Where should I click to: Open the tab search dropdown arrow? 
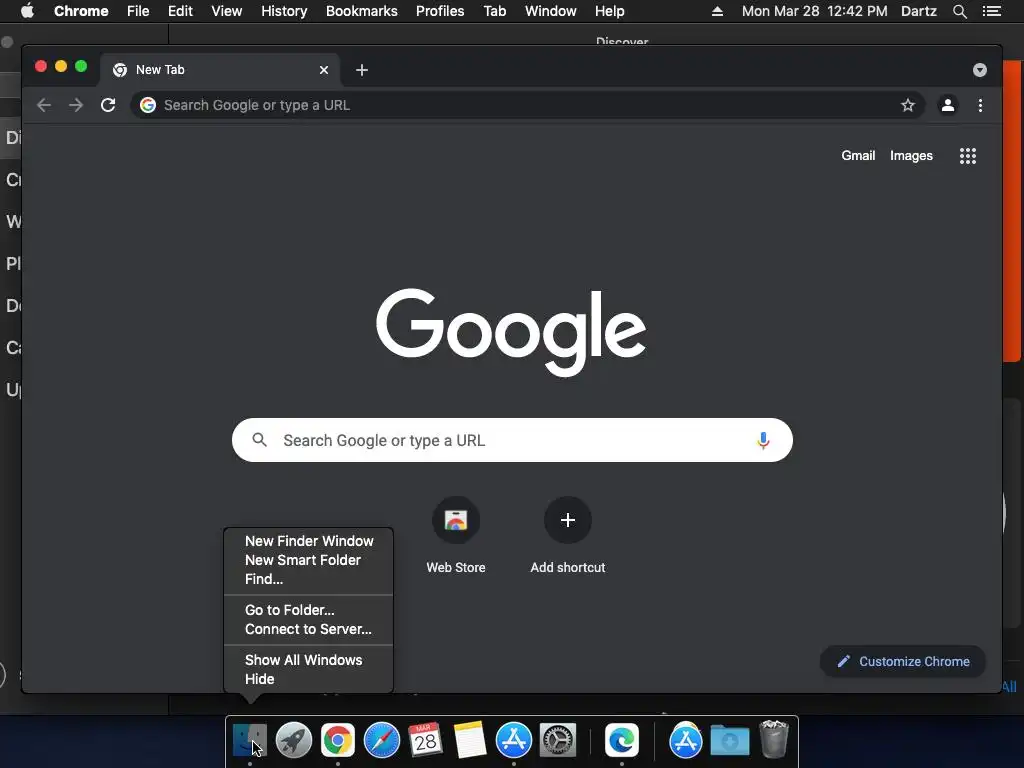[x=980, y=70]
